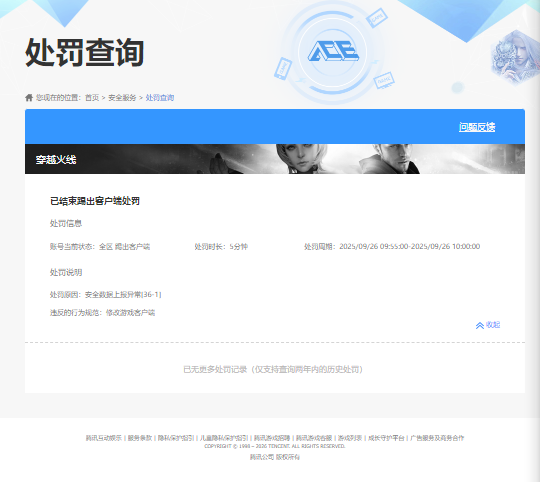Open 腾讯游戏客服 footer link
This screenshot has width=540, height=482.
point(314,438)
